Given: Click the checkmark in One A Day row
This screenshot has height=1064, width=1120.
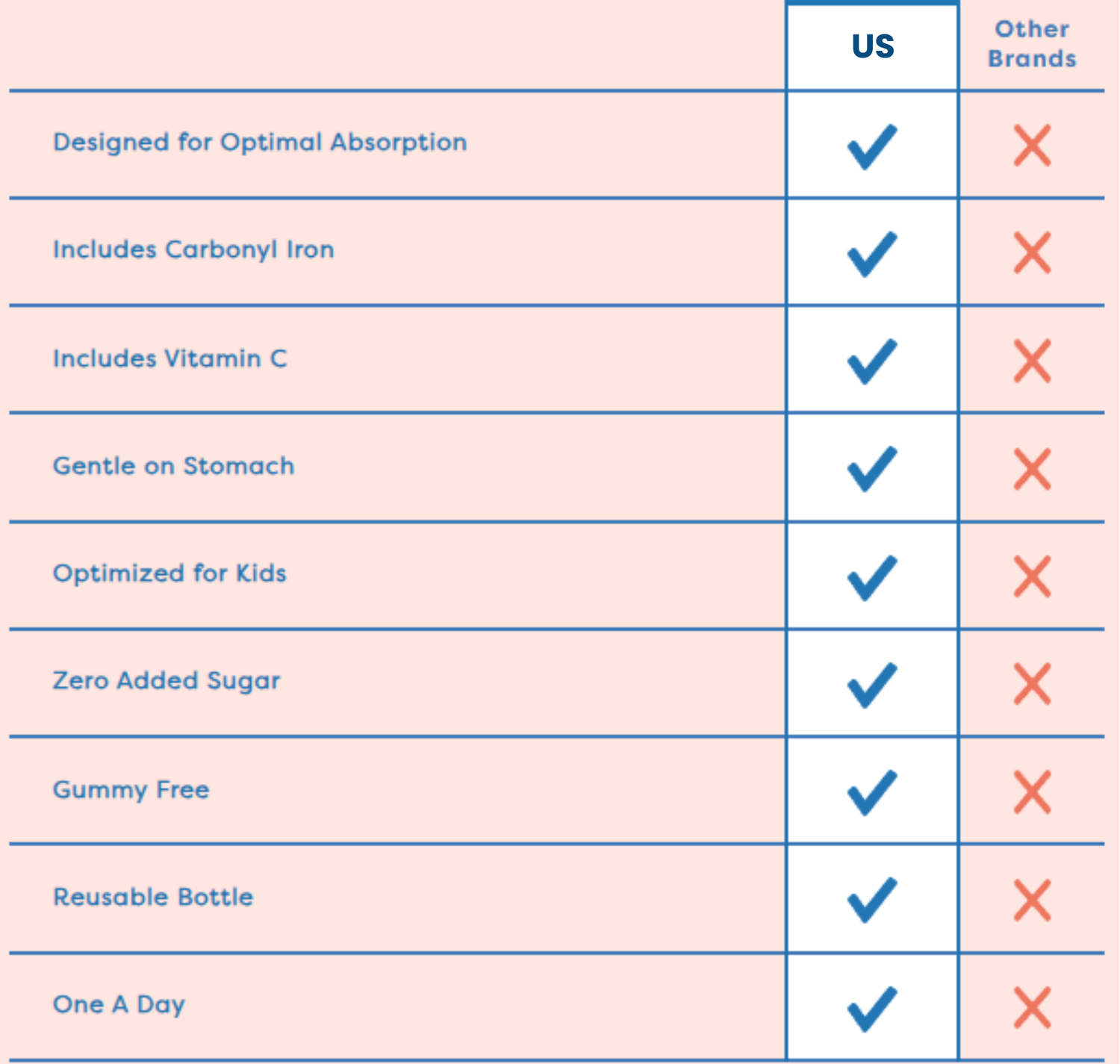Looking at the screenshot, I should pyautogui.click(x=871, y=1009).
